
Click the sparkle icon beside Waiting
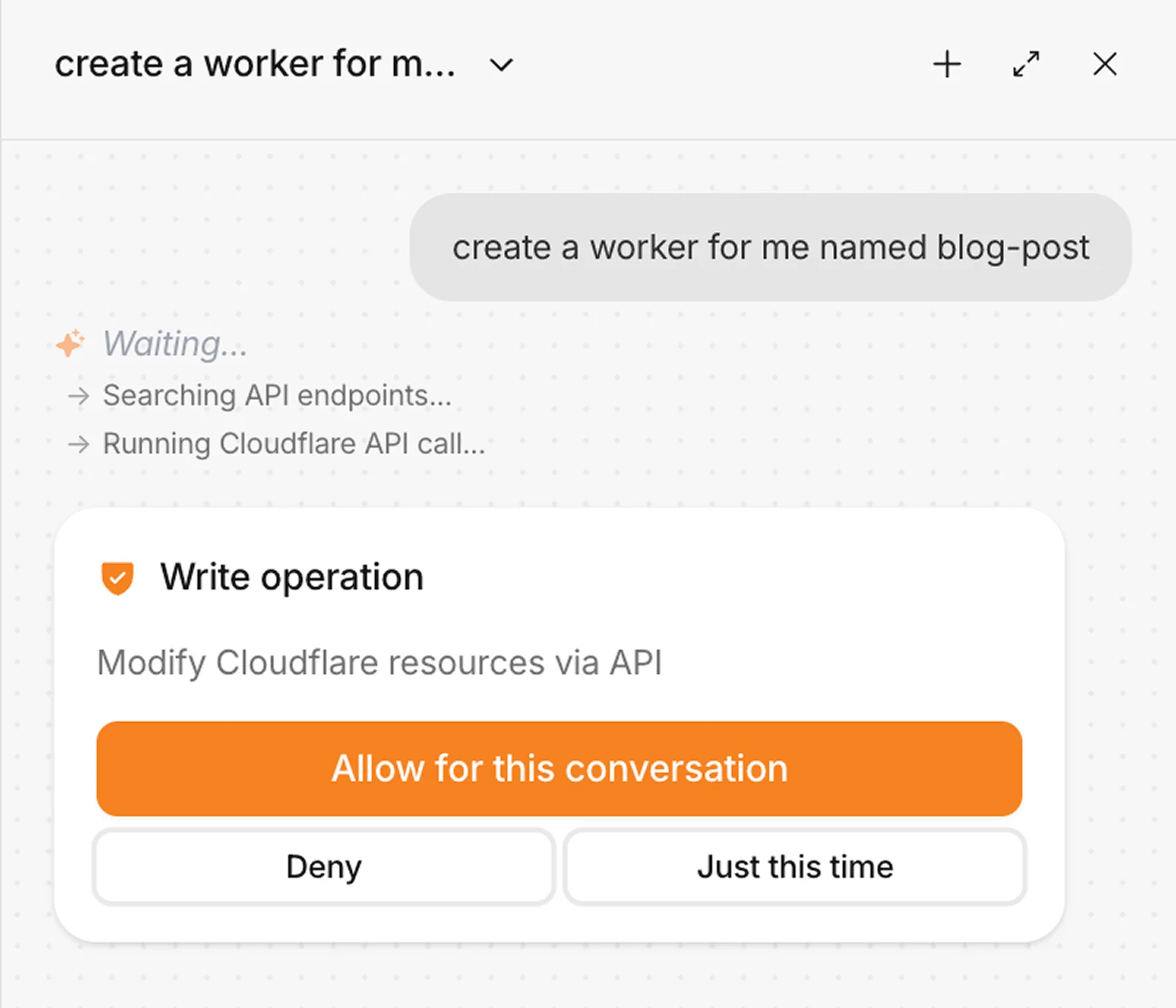point(69,342)
